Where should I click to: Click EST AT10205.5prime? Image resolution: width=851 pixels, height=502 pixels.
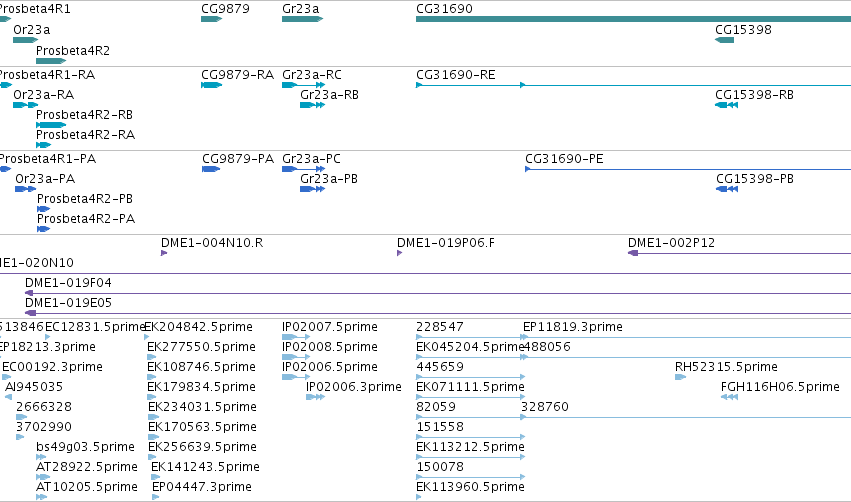click(87, 487)
